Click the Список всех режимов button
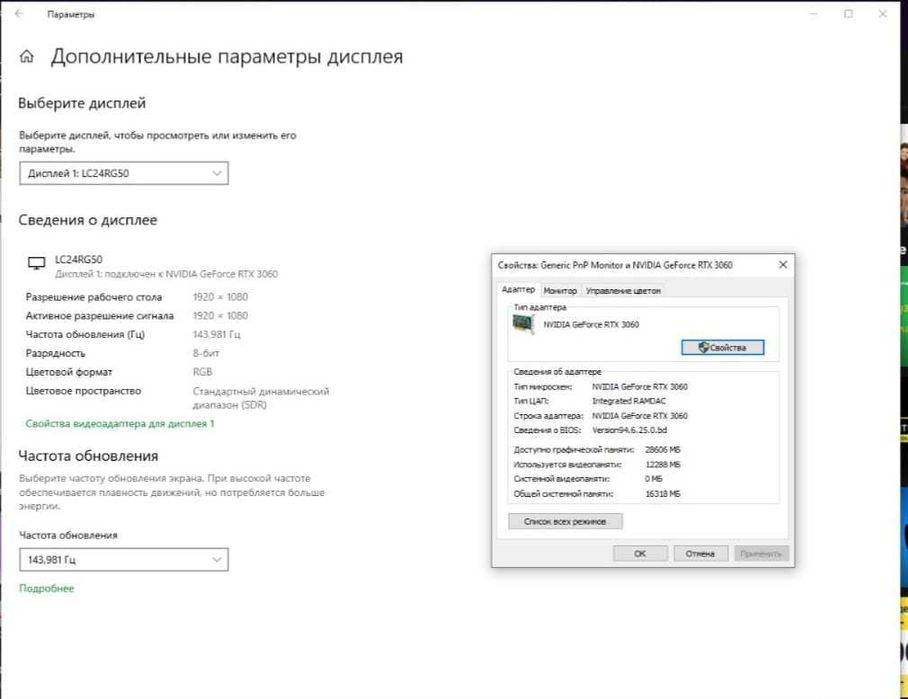 pyautogui.click(x=565, y=521)
